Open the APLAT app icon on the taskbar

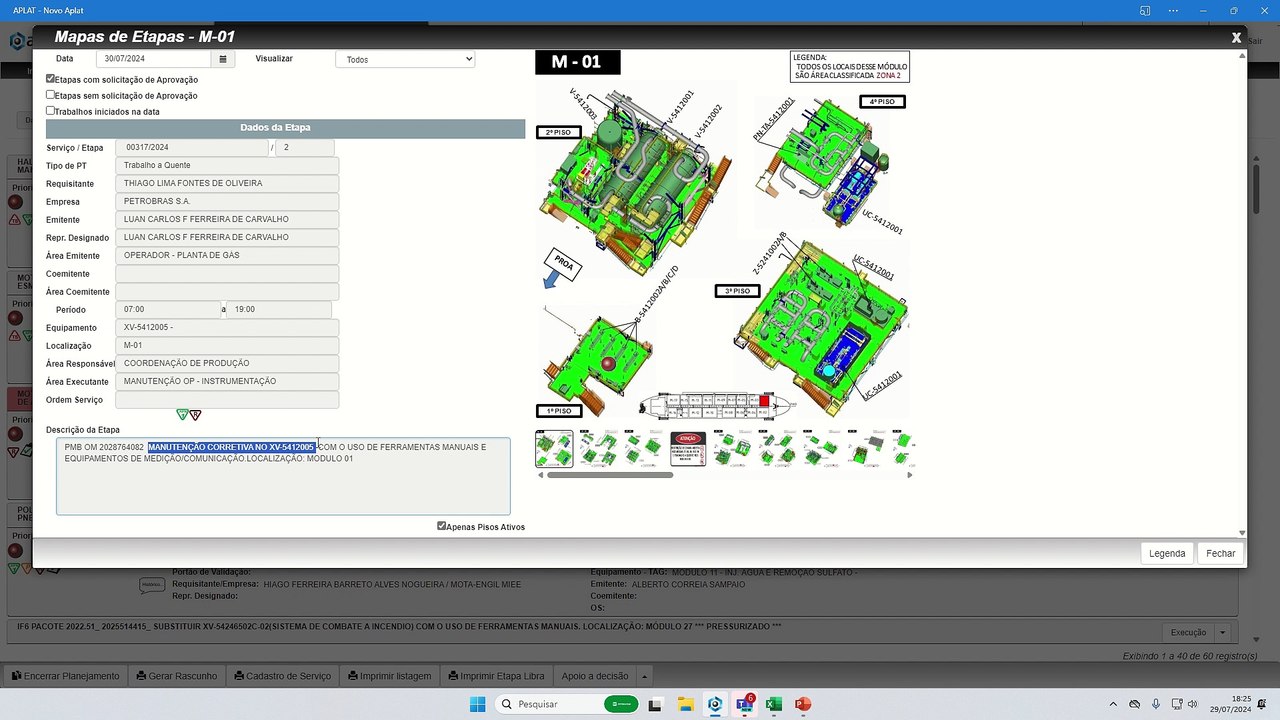point(715,704)
